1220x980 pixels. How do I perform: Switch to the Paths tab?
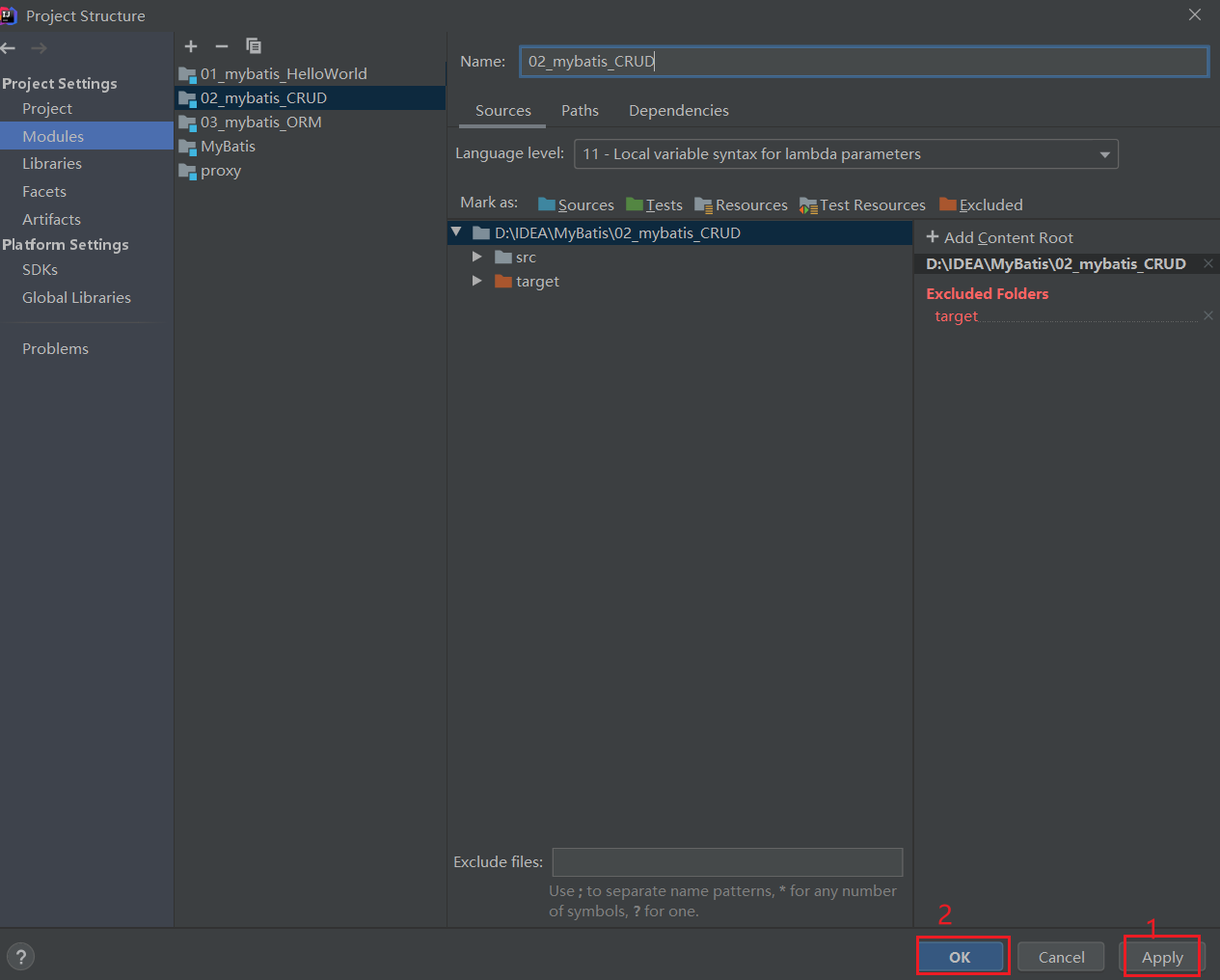(x=580, y=110)
